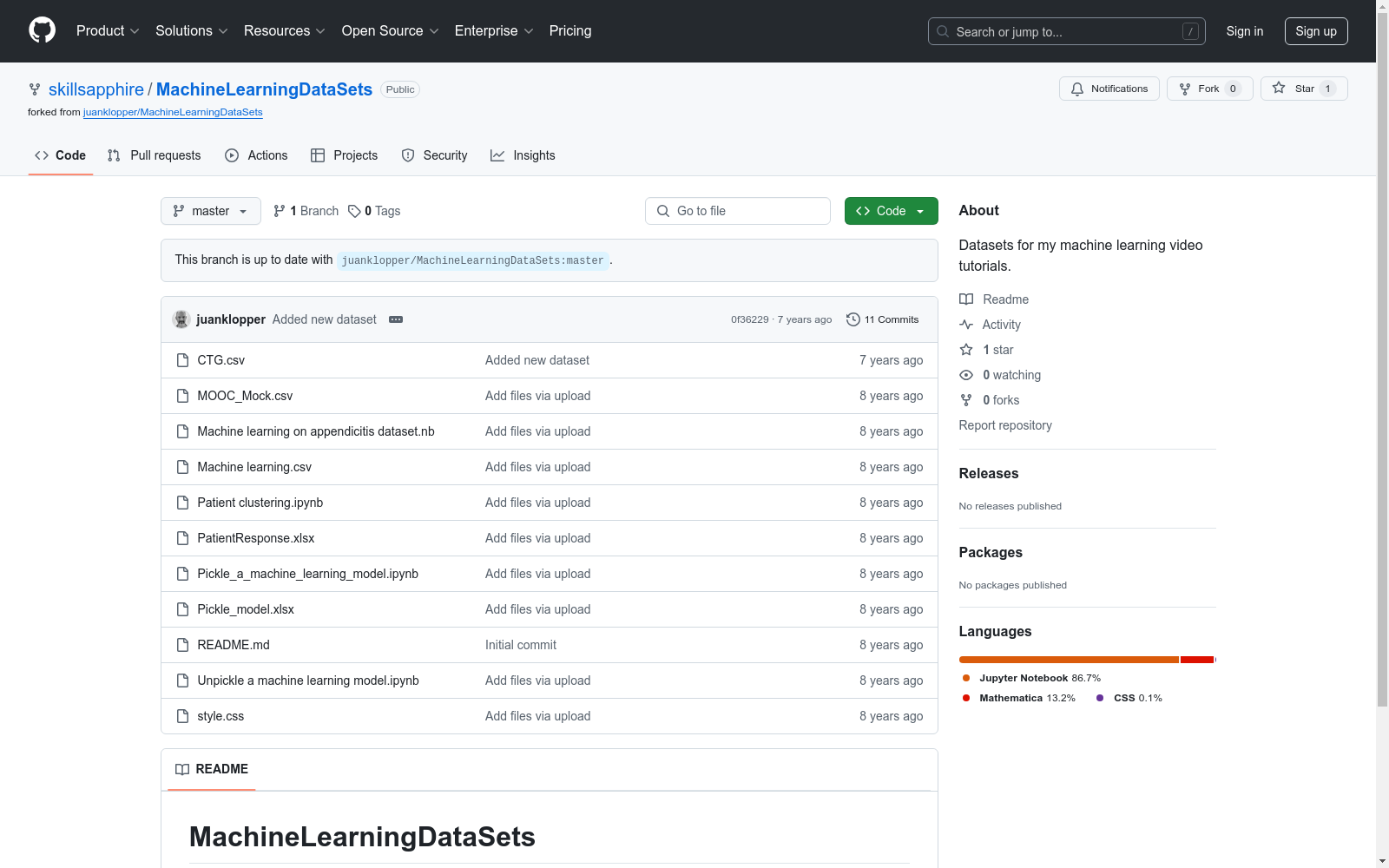Click the pulse icon next to Activity
Image resolution: width=1389 pixels, height=868 pixels.
pos(966,325)
